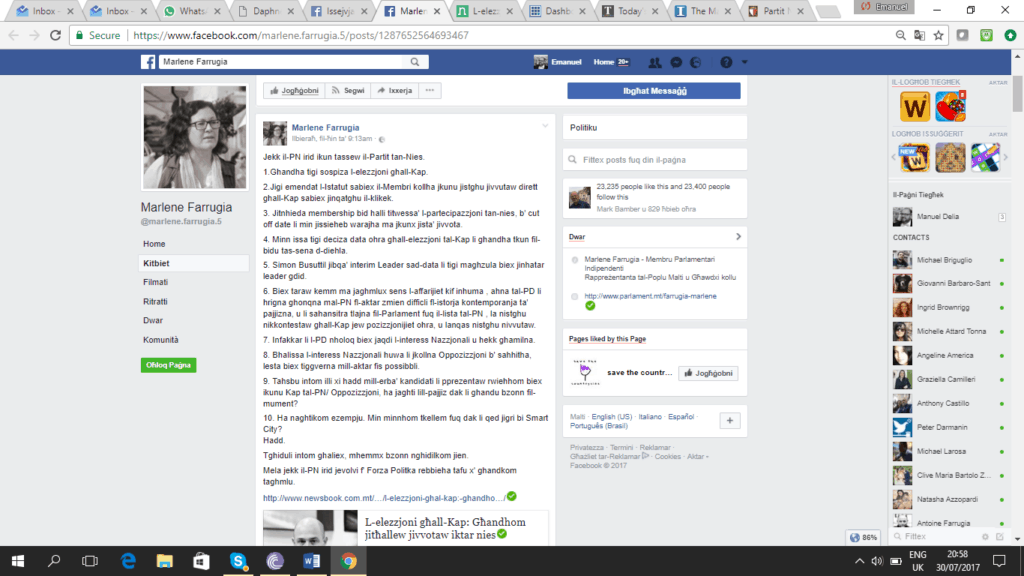
Task: Open the Messenger icon in top bar
Action: click(676, 62)
